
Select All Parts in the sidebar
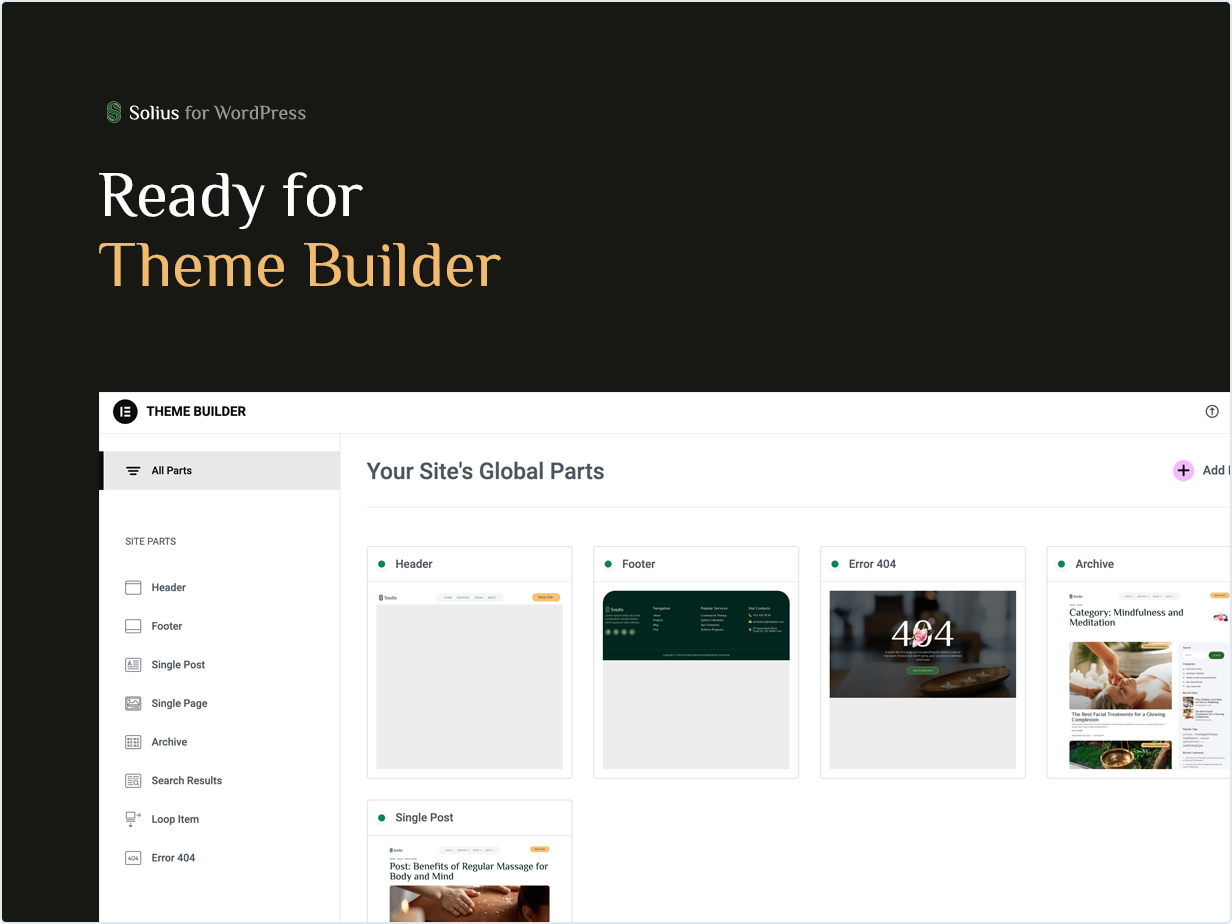tap(220, 471)
